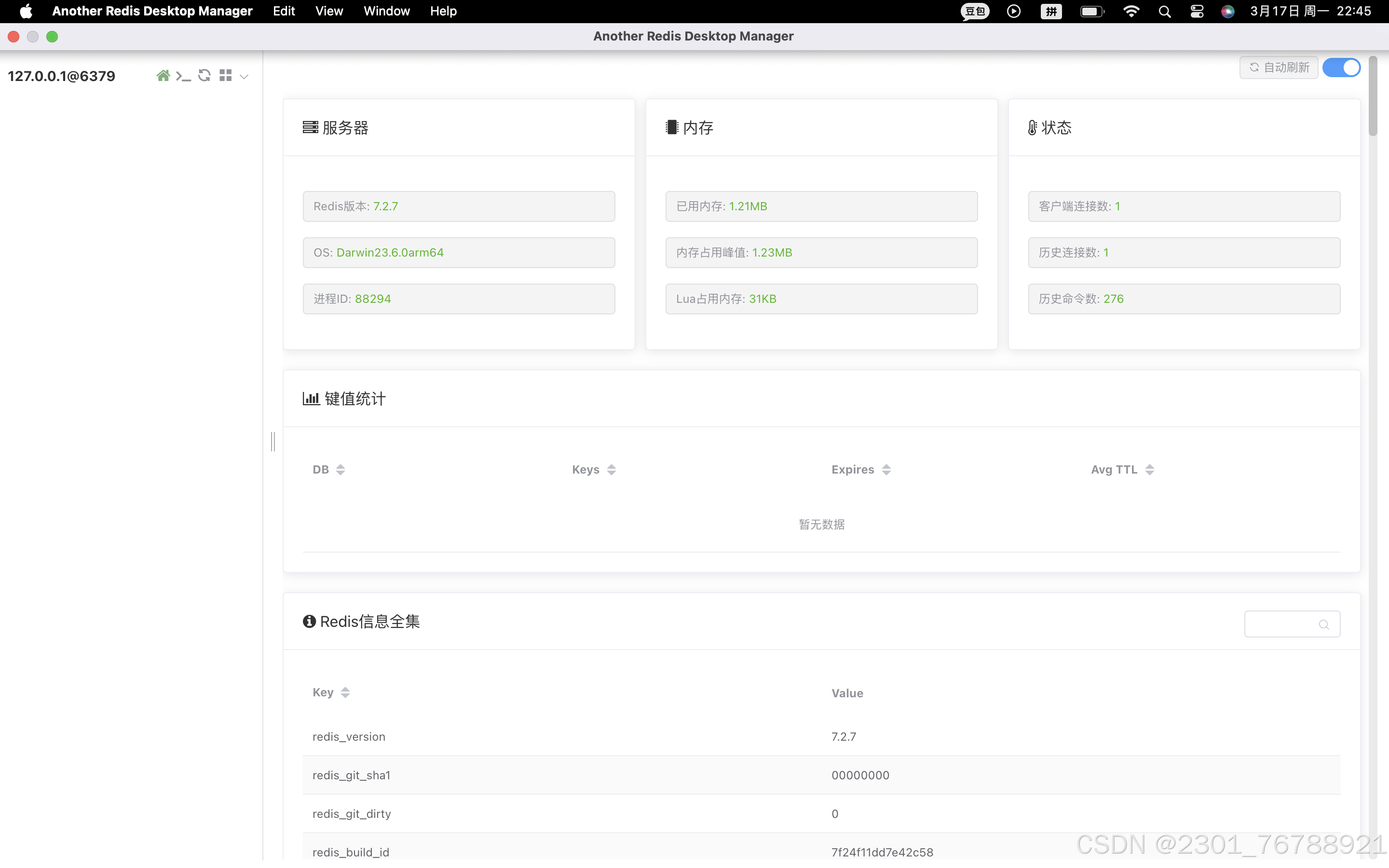
Task: Open the Redis CLI console
Action: pos(184,75)
